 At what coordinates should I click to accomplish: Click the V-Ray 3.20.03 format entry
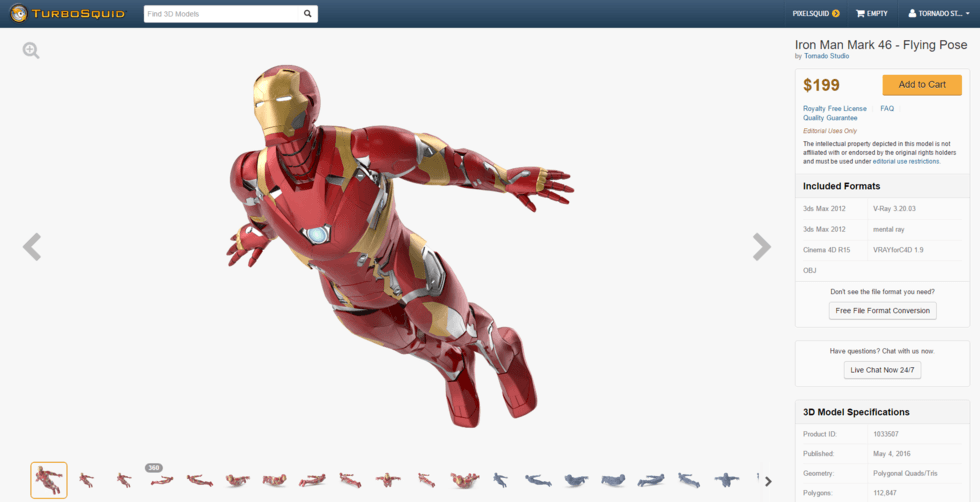pos(894,209)
